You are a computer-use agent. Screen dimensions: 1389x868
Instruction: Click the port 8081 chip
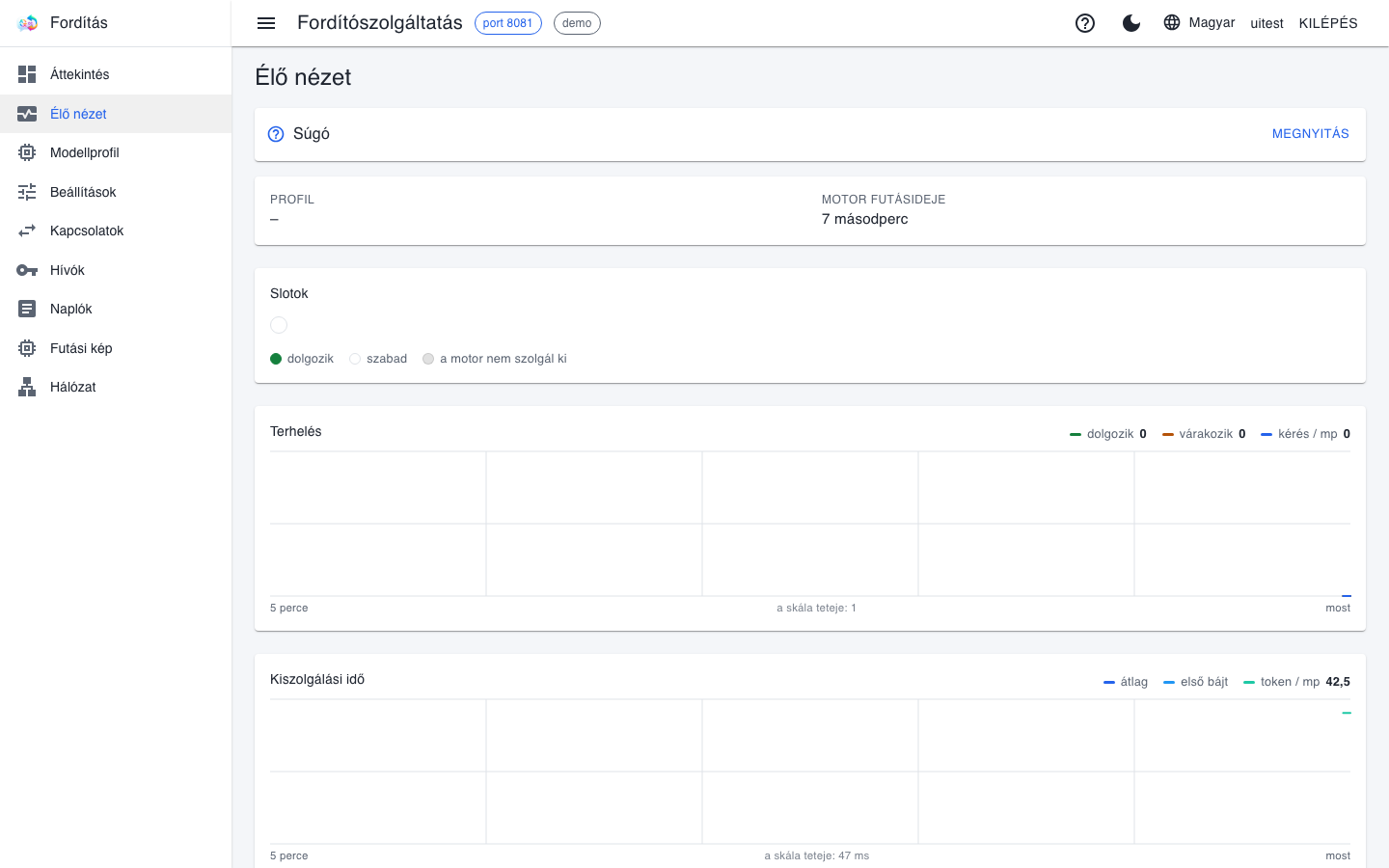coord(508,23)
